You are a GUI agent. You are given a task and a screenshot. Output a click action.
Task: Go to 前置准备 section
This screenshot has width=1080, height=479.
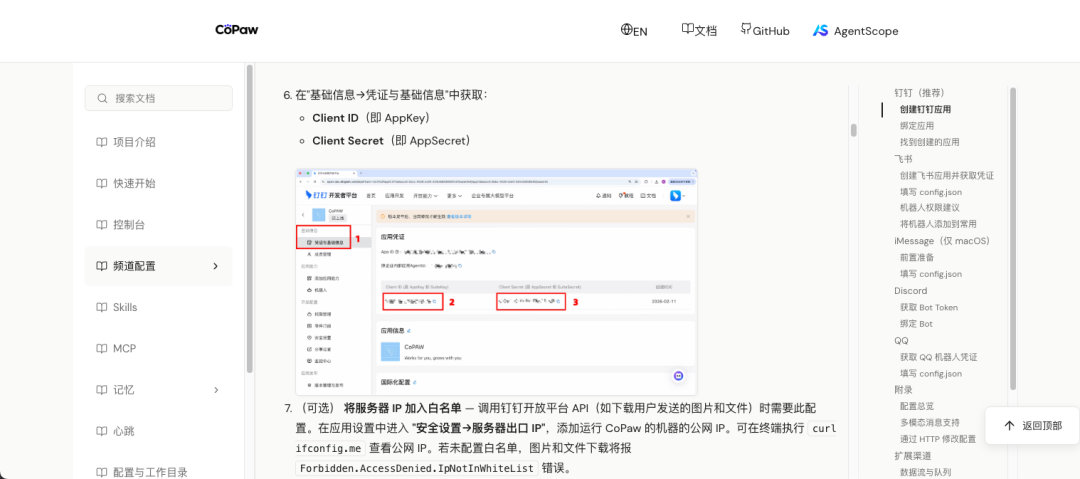click(917, 257)
